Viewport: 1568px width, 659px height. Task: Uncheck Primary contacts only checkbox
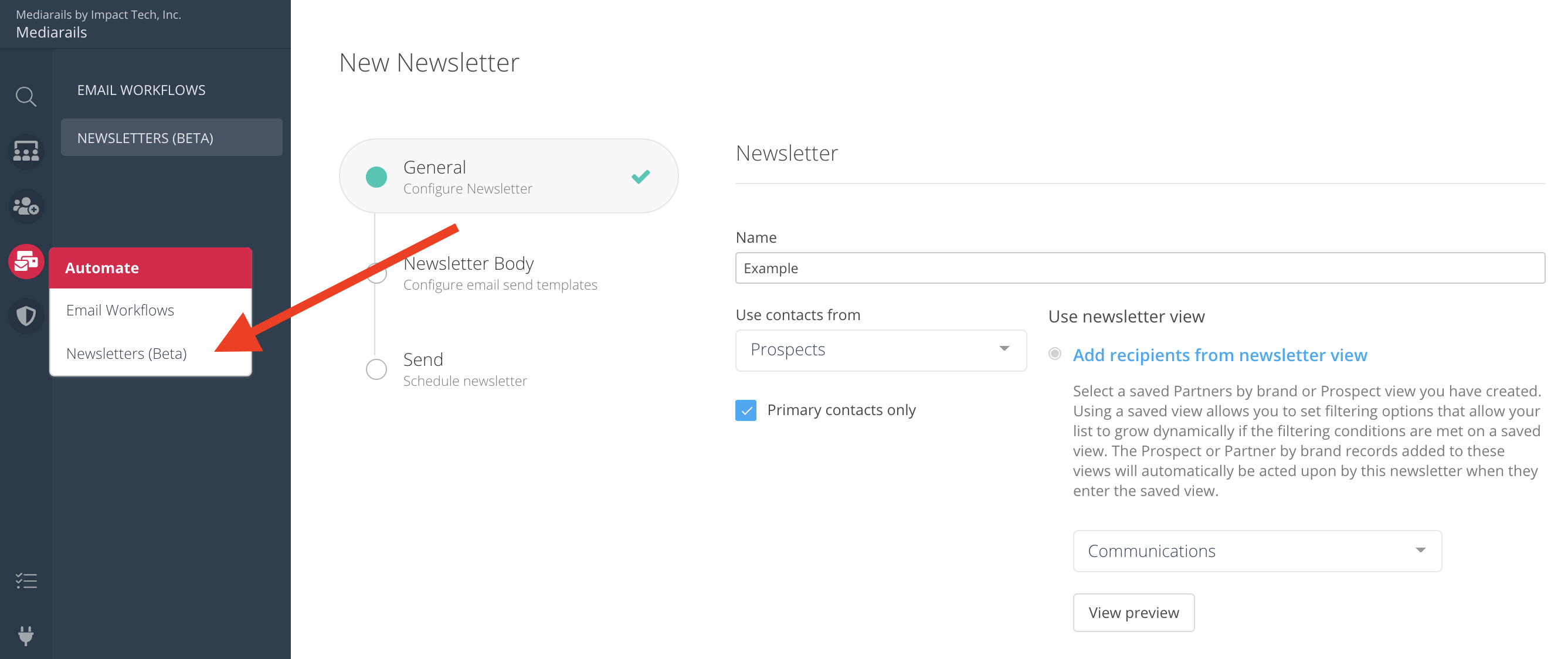(x=746, y=410)
